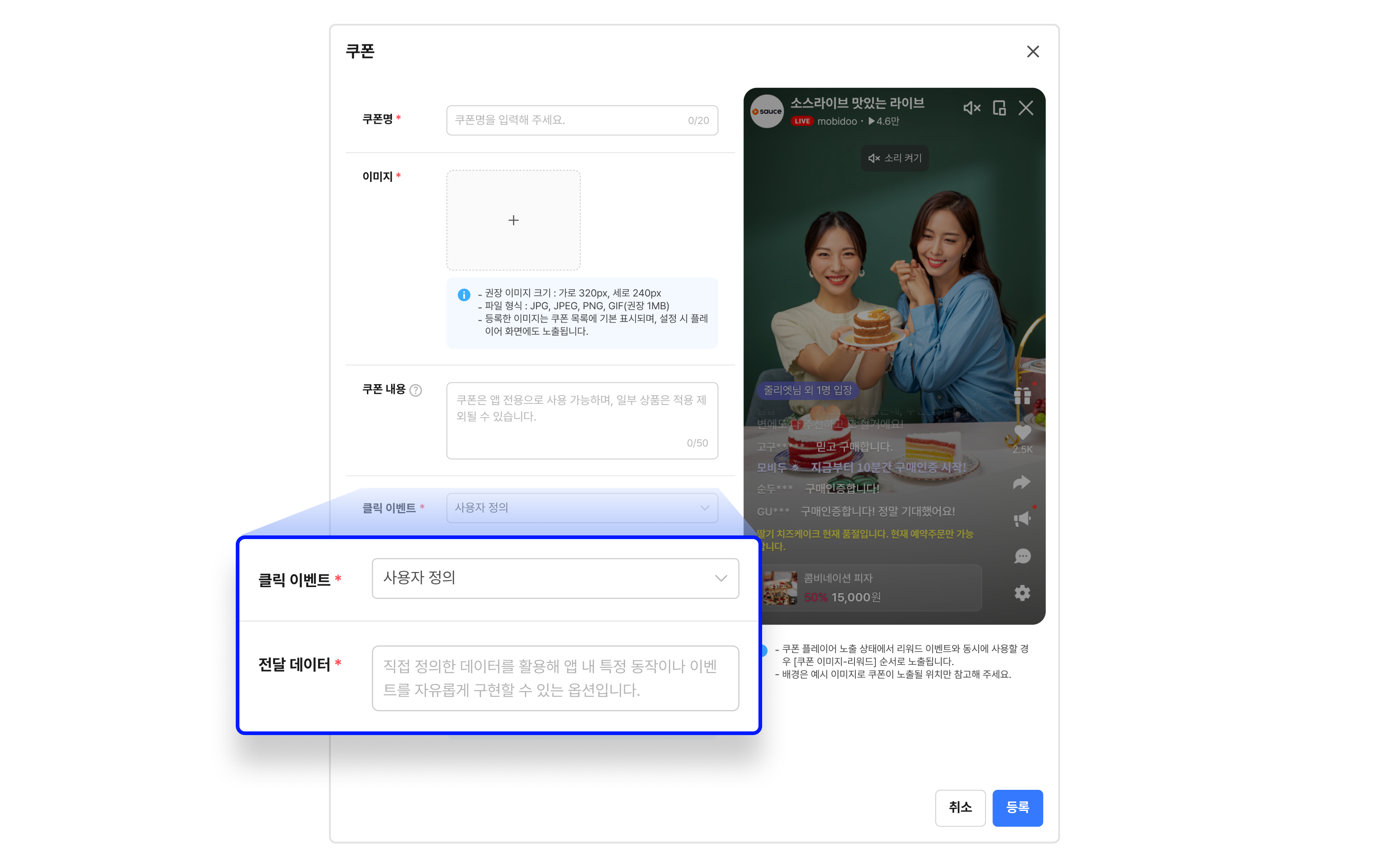This screenshot has height=868, width=1389.
Task: Click the 쿠폰 내용 text area
Action: (x=582, y=420)
